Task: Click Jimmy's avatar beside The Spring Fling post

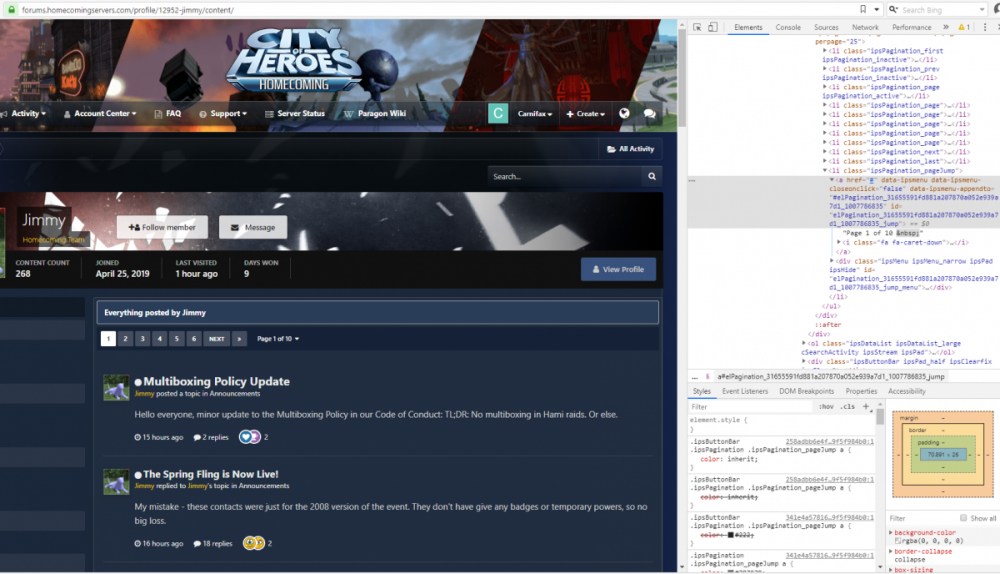Action: coord(116,482)
